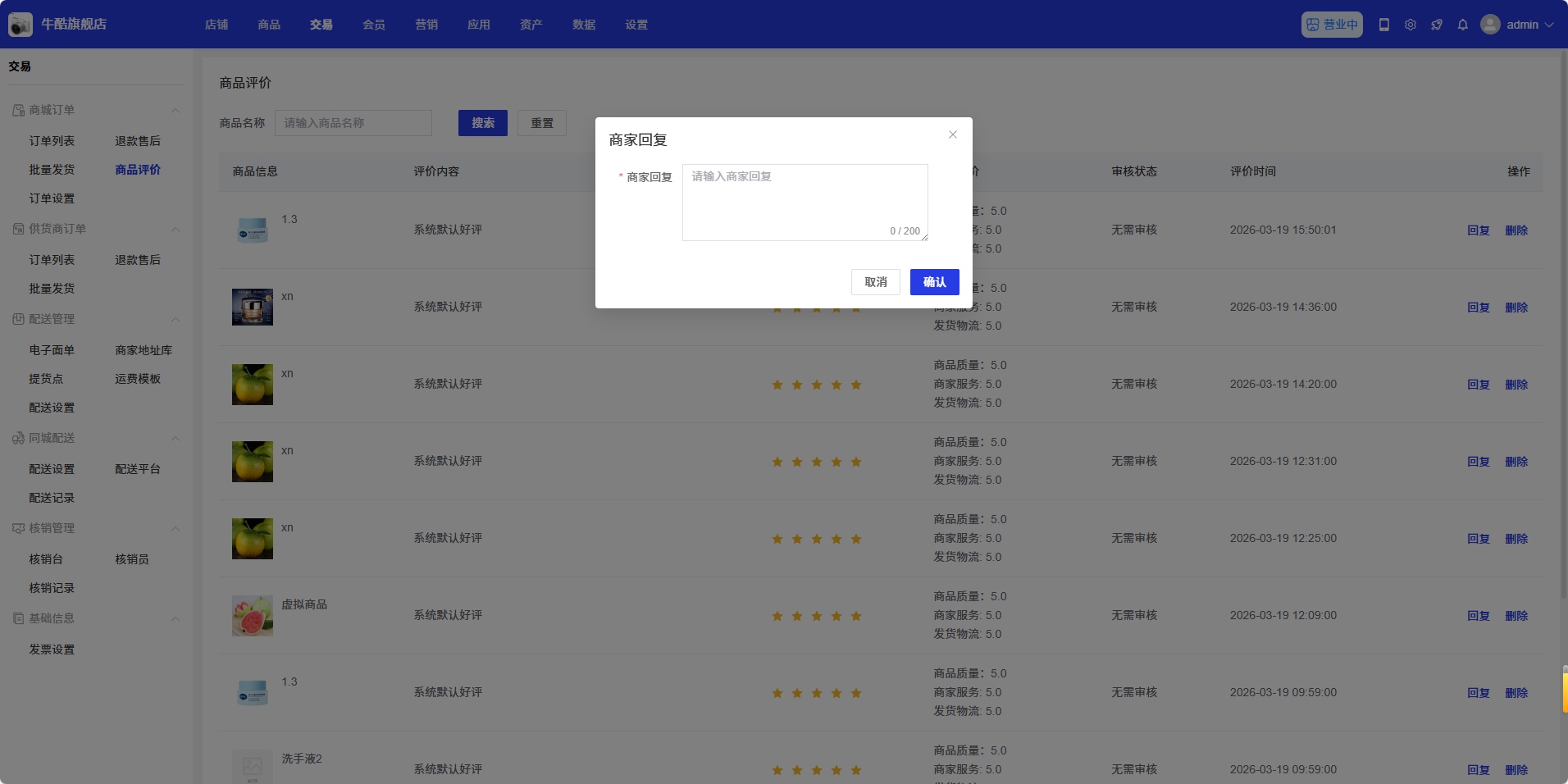Click the 14:20:00 review's product thumbnail
The image size is (1568, 784).
point(253,385)
